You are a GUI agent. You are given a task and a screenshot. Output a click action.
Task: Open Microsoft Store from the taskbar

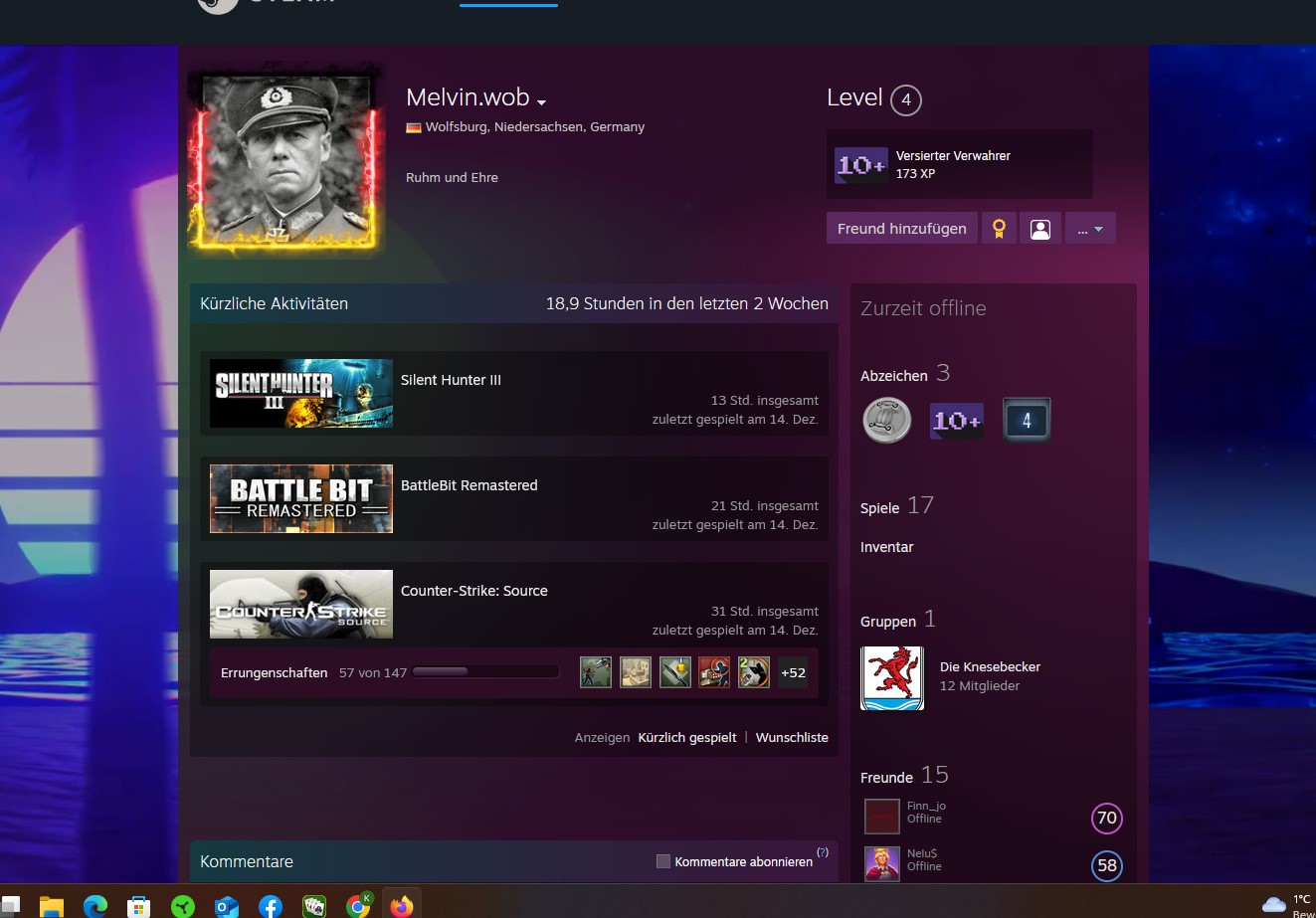pyautogui.click(x=139, y=906)
